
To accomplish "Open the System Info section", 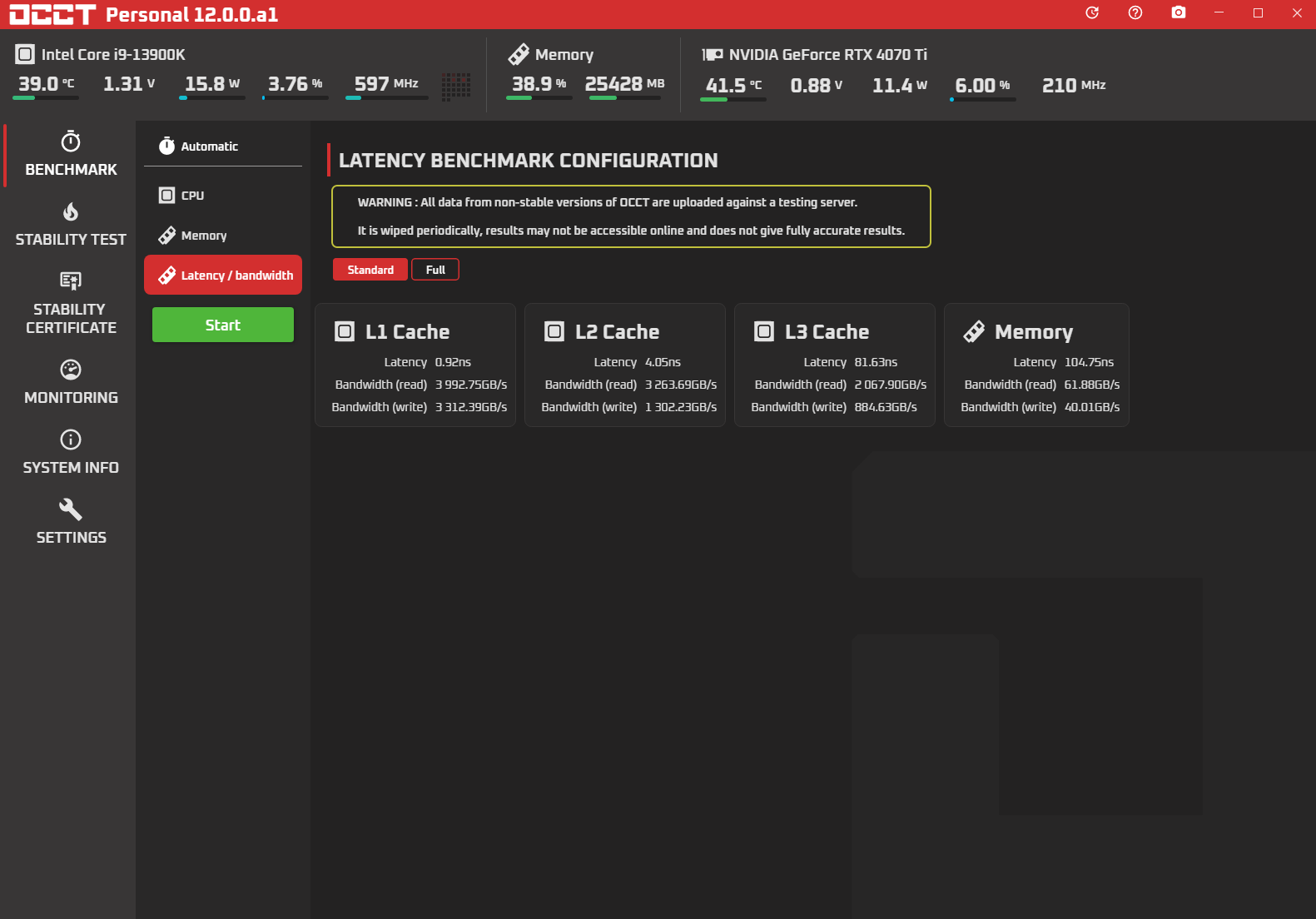I will 71,453.
